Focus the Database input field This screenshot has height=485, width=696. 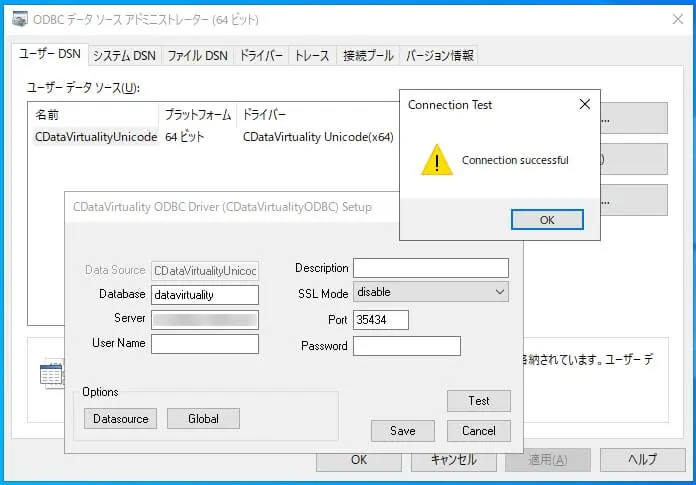(x=205, y=295)
